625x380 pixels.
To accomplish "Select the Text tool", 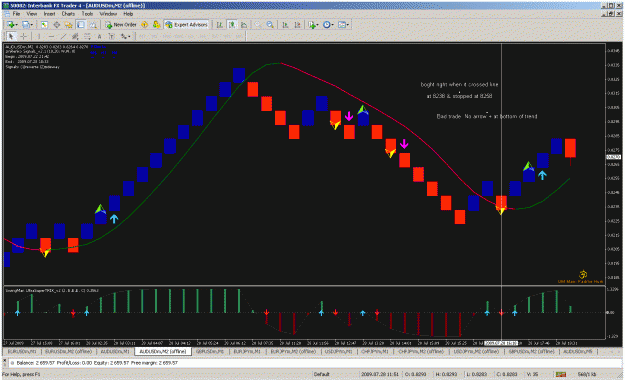I will (99, 37).
